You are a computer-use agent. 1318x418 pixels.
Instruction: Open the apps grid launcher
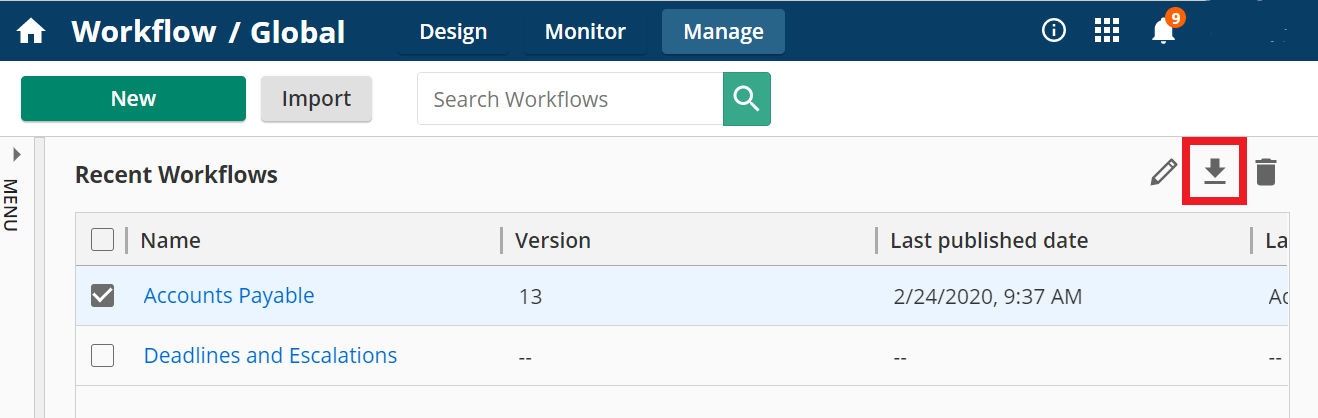tap(1106, 31)
